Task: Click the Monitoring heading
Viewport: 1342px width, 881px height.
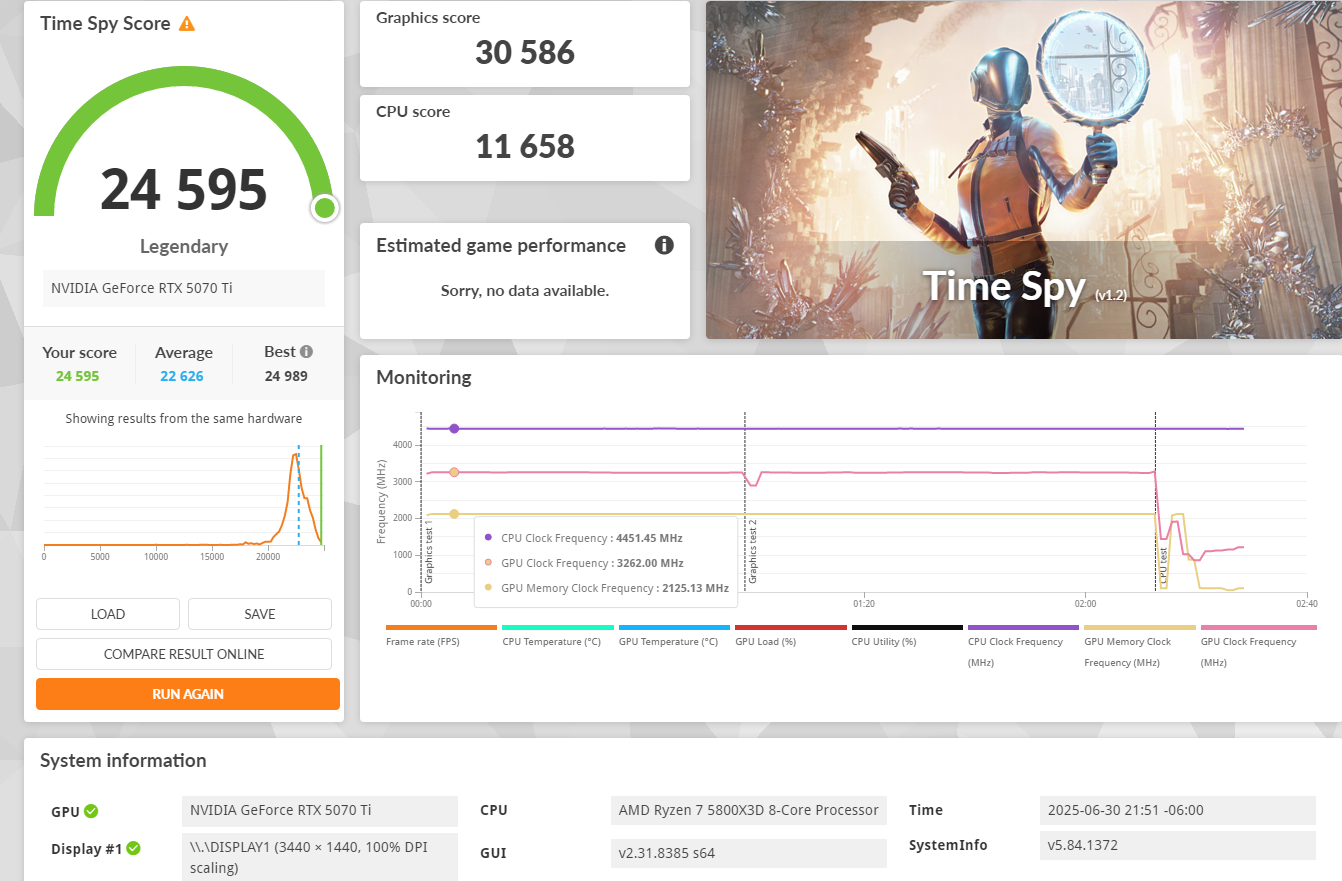Action: tap(424, 378)
